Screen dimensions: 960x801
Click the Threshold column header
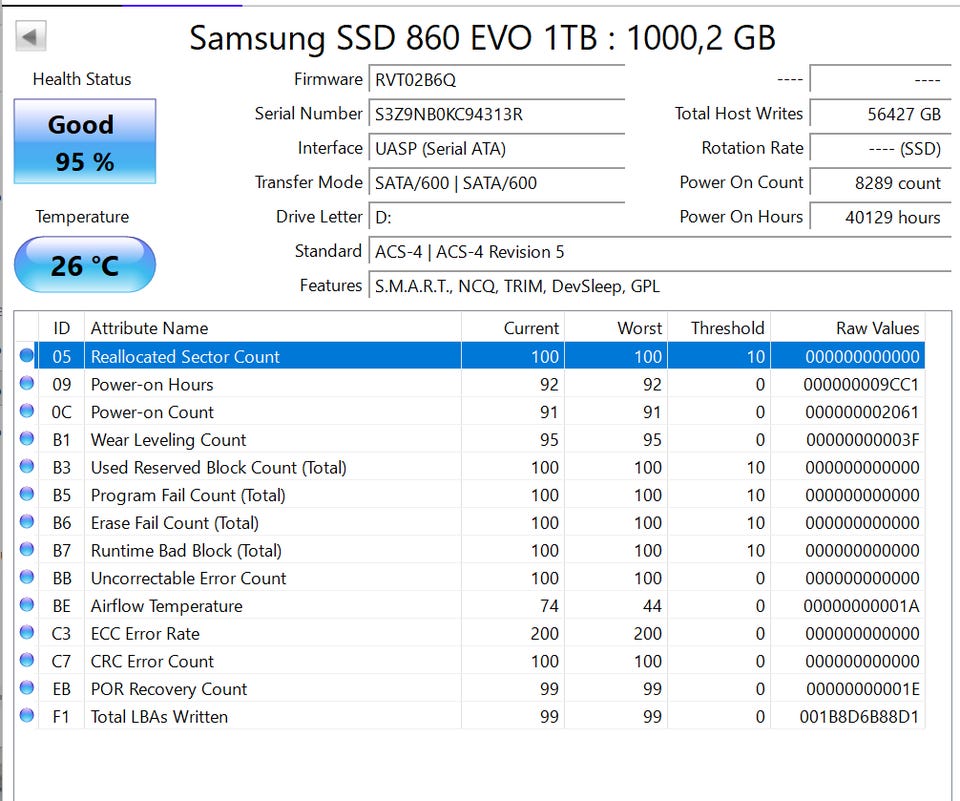(719, 328)
